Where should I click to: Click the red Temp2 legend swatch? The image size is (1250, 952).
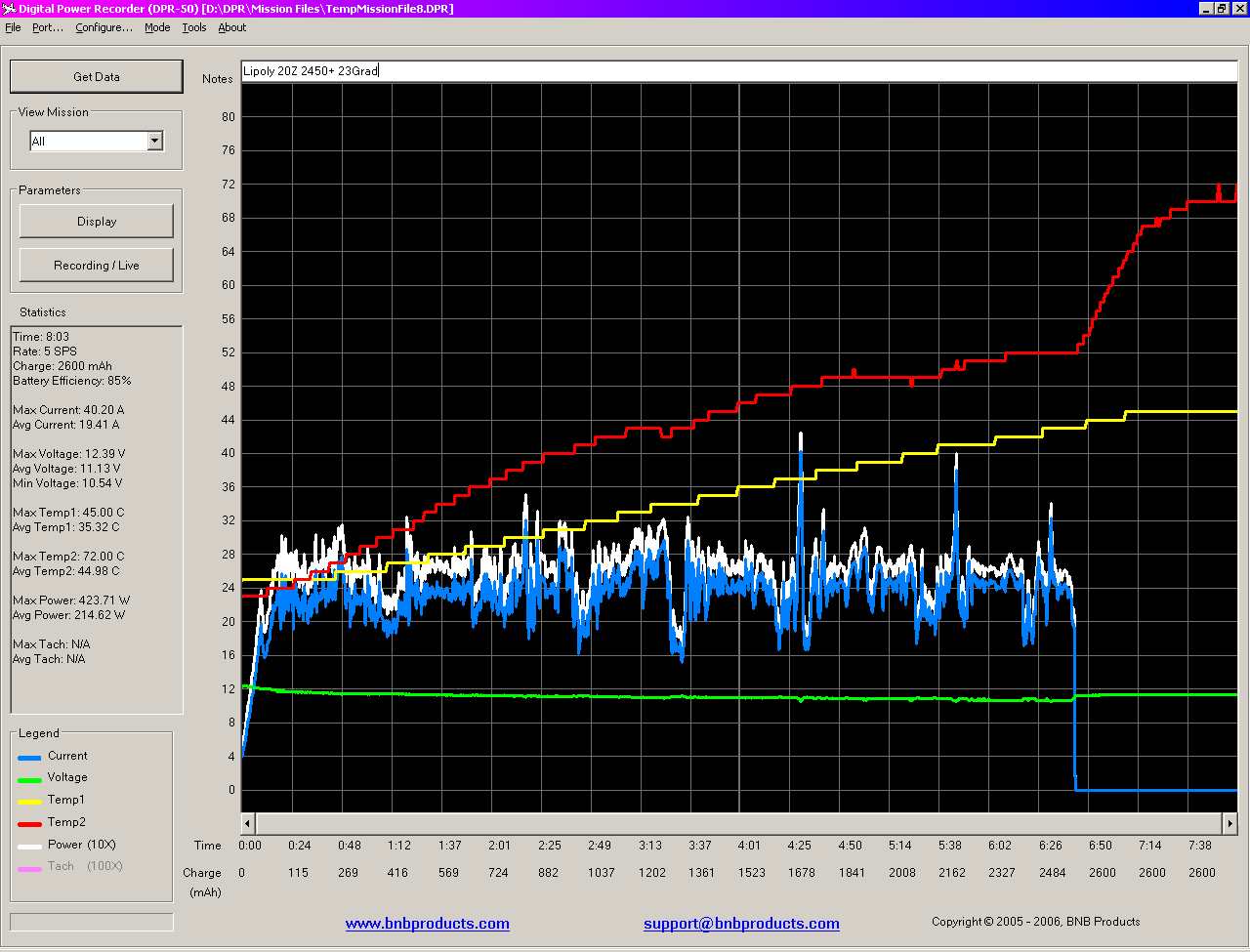pos(29,824)
